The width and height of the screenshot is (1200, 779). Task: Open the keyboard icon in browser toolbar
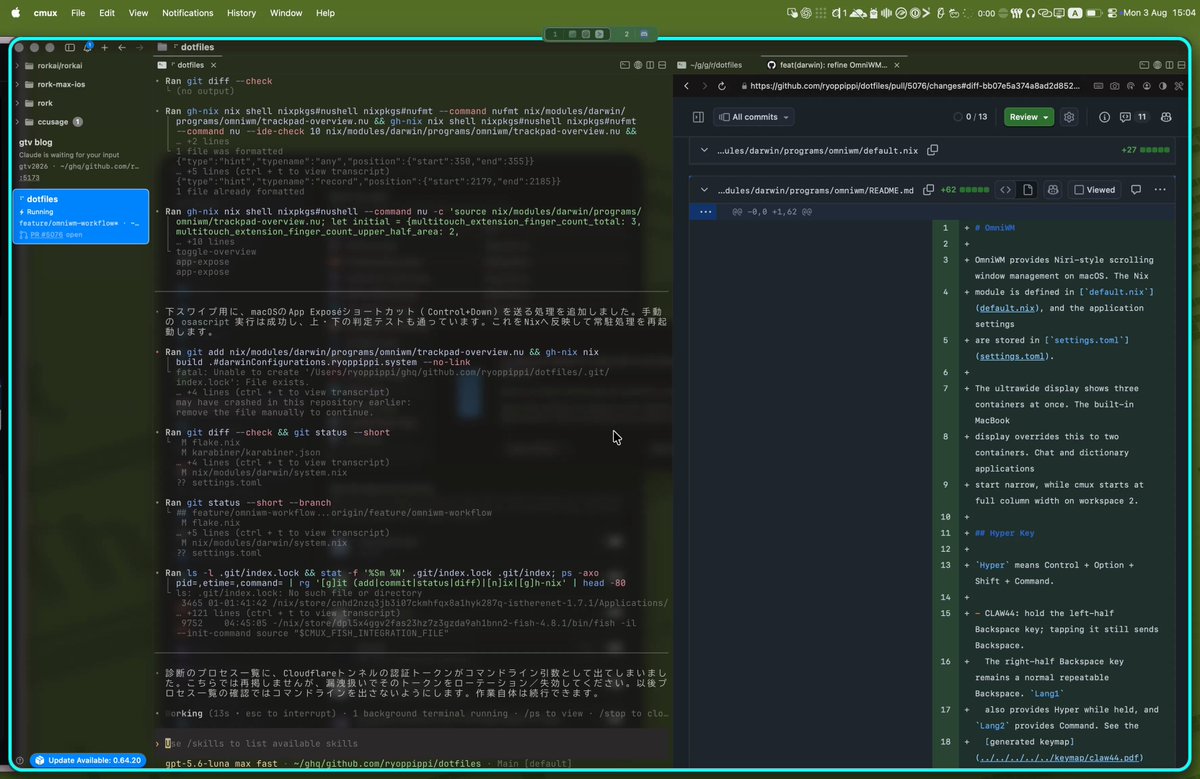tap(1098, 86)
